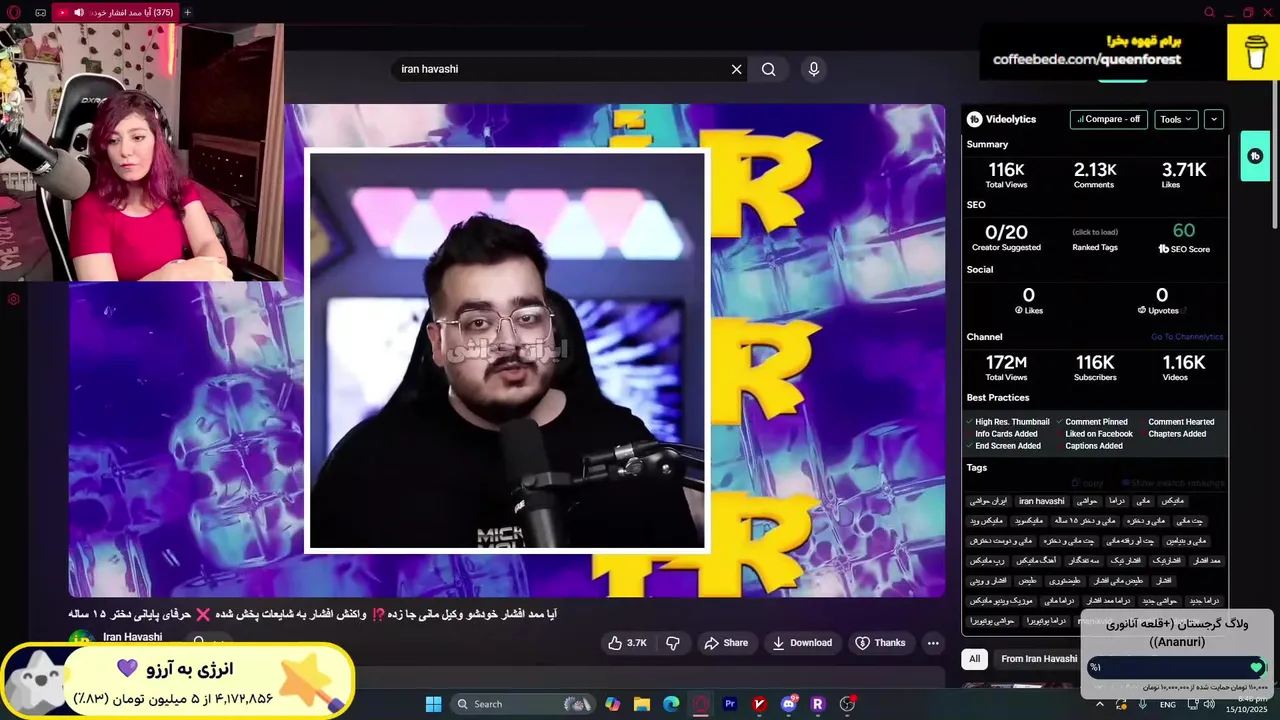Click the SEO Score value 60

click(1184, 230)
